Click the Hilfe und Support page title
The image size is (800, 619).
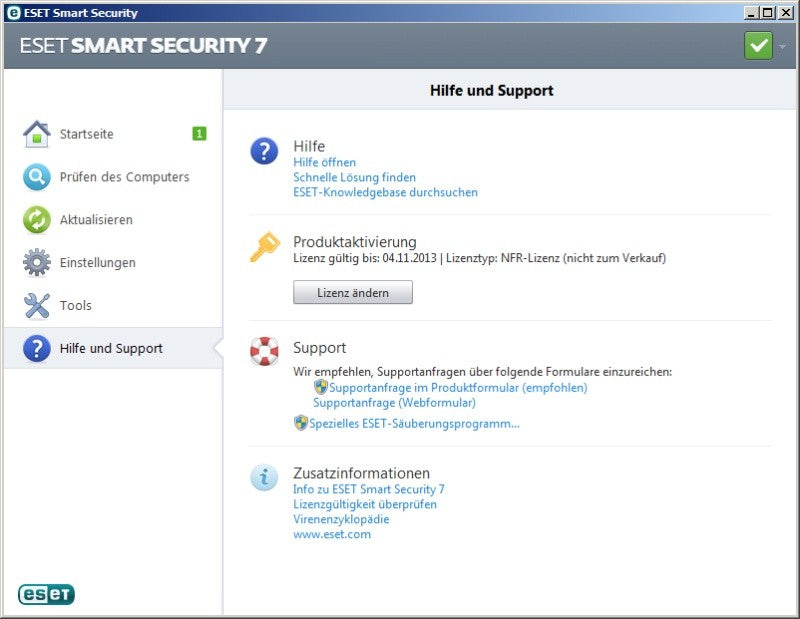pyautogui.click(x=491, y=91)
